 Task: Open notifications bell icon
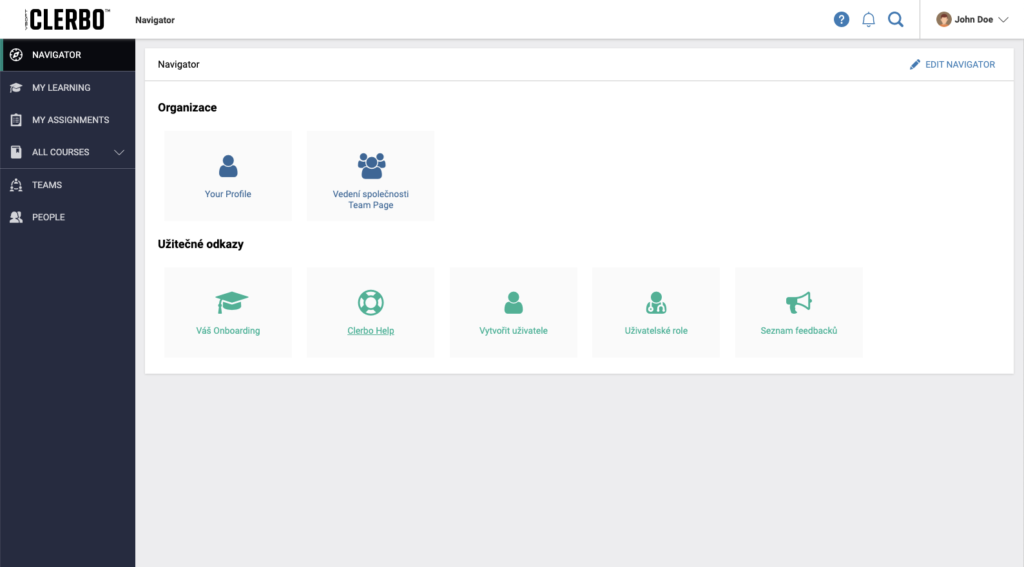[x=869, y=20]
